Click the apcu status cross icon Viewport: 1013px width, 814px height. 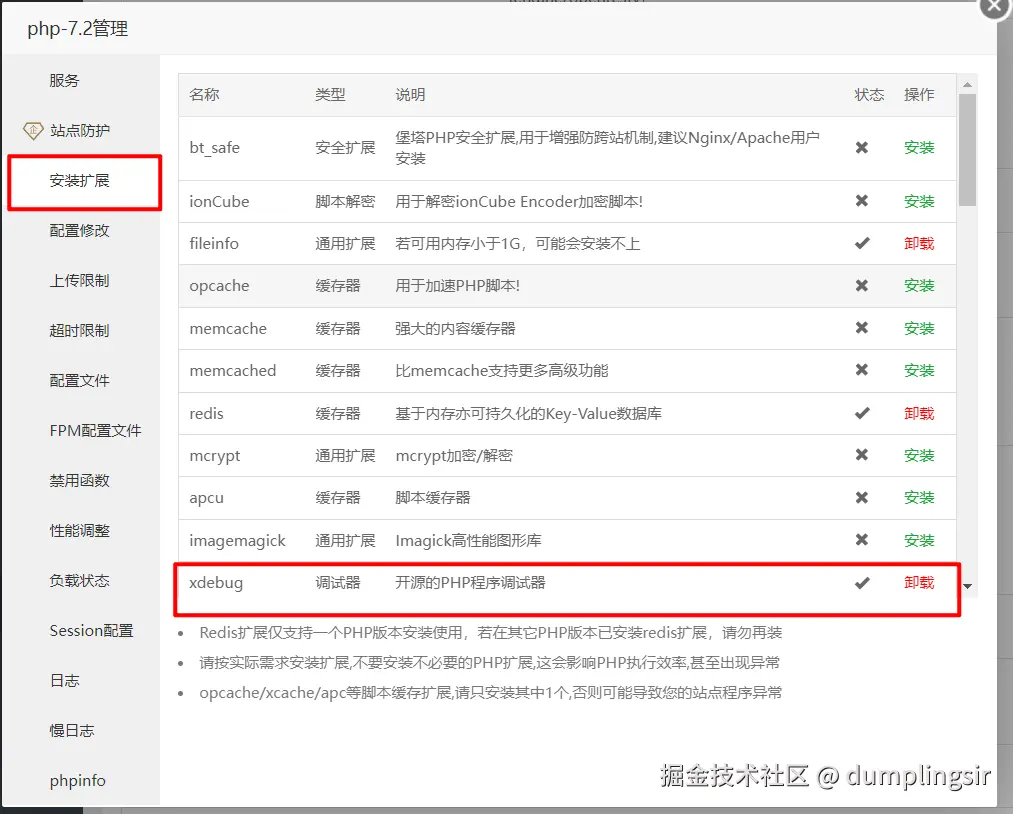[x=861, y=497]
